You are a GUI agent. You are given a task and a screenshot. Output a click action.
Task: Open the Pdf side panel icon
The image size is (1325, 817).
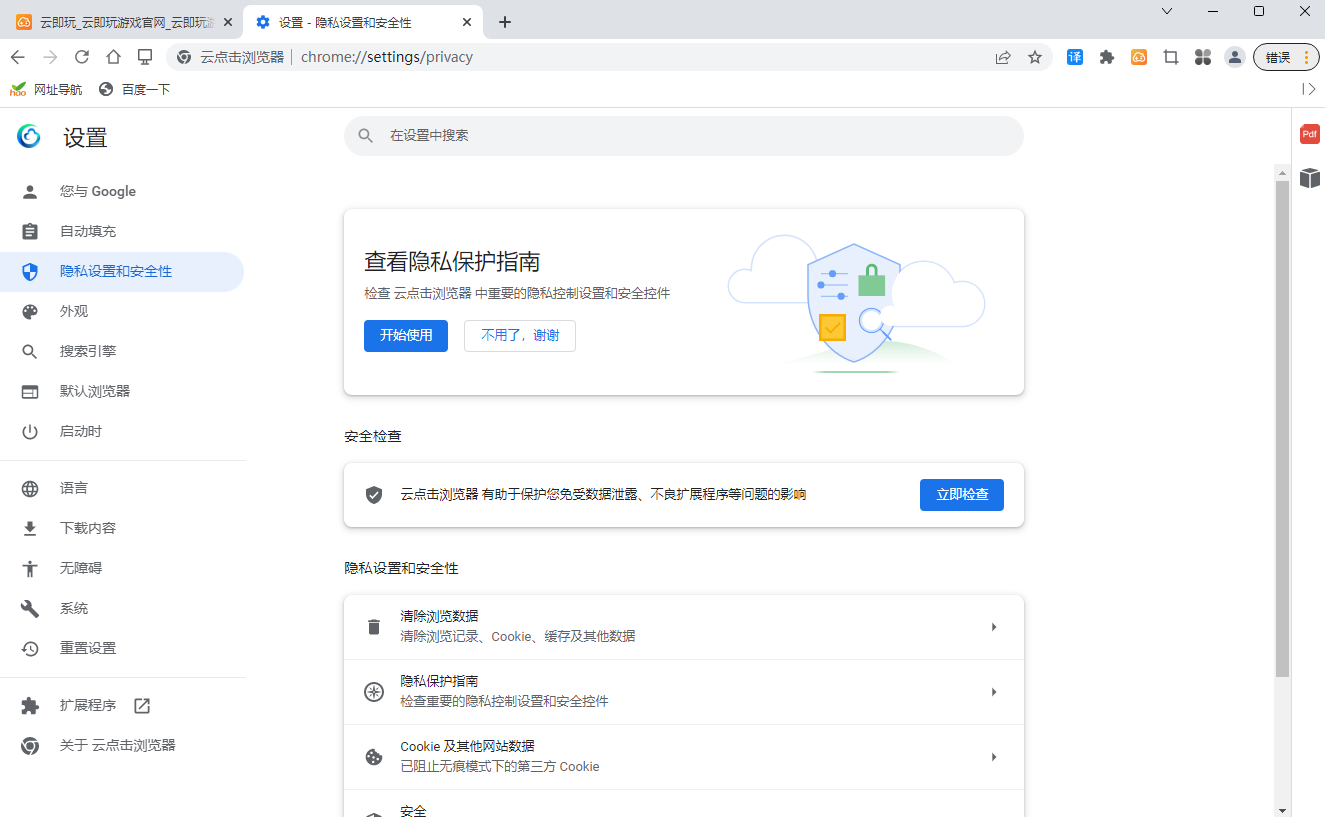[x=1309, y=133]
